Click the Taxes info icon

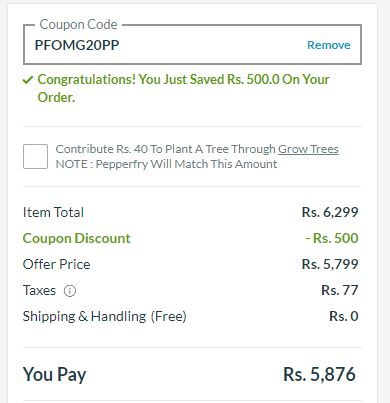tap(70, 291)
